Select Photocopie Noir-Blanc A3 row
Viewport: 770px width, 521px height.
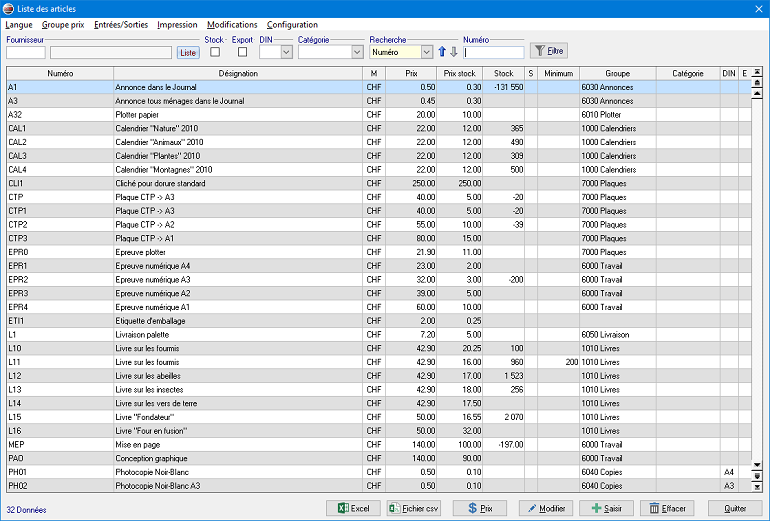pyautogui.click(x=379, y=486)
